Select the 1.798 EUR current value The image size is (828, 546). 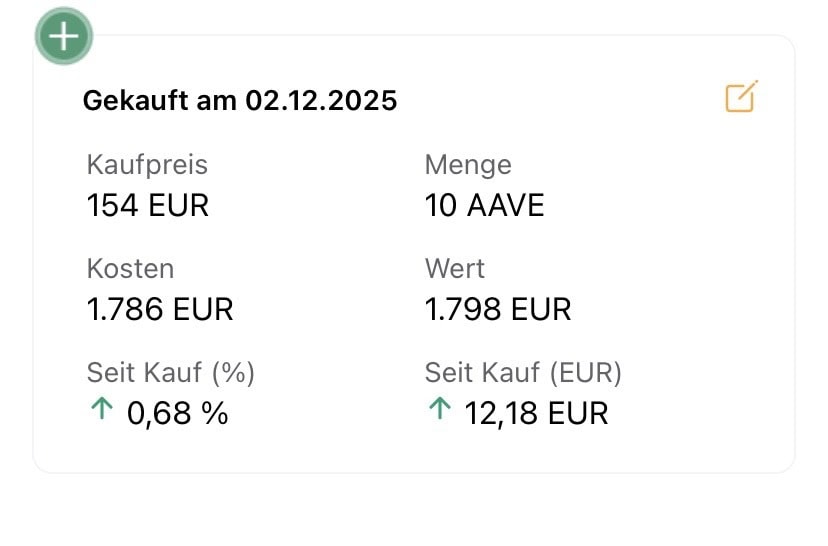pos(498,309)
